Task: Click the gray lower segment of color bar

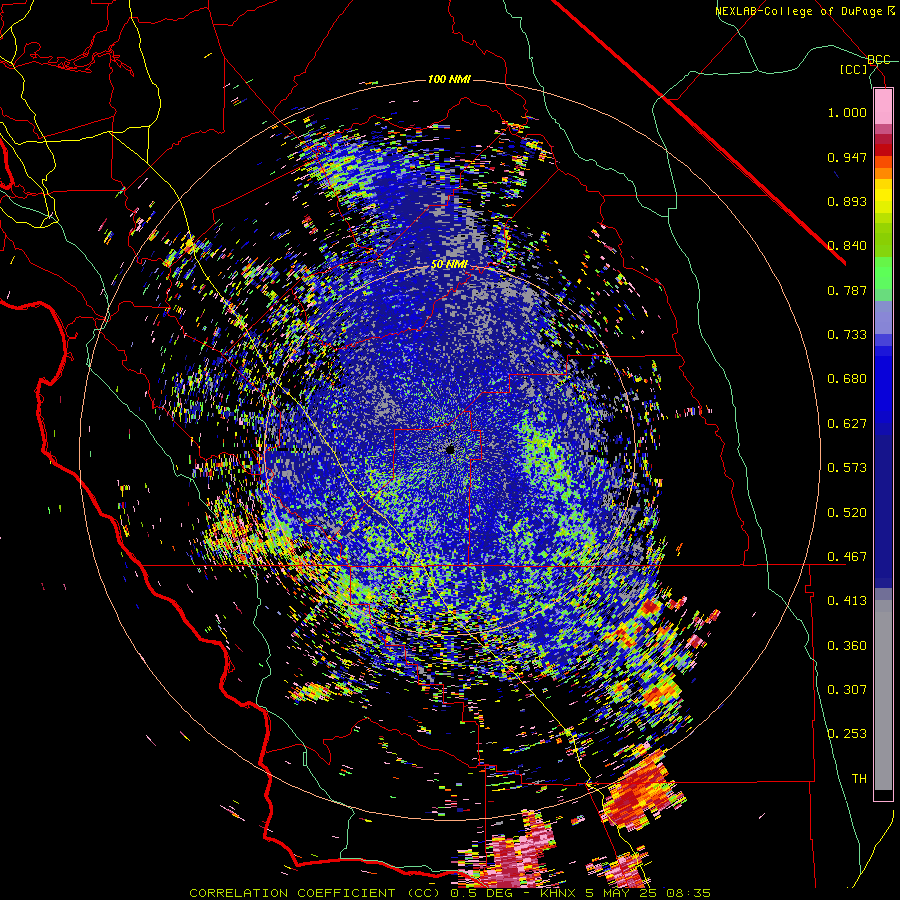Action: click(883, 695)
